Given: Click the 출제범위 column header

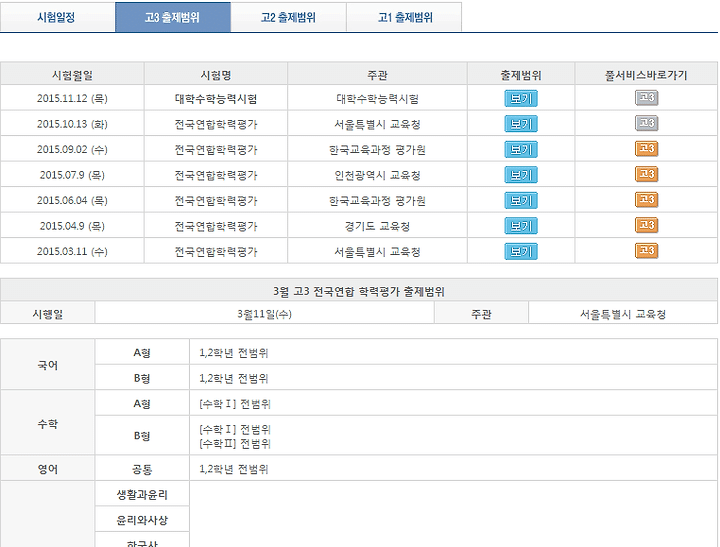Looking at the screenshot, I should pos(521,74).
